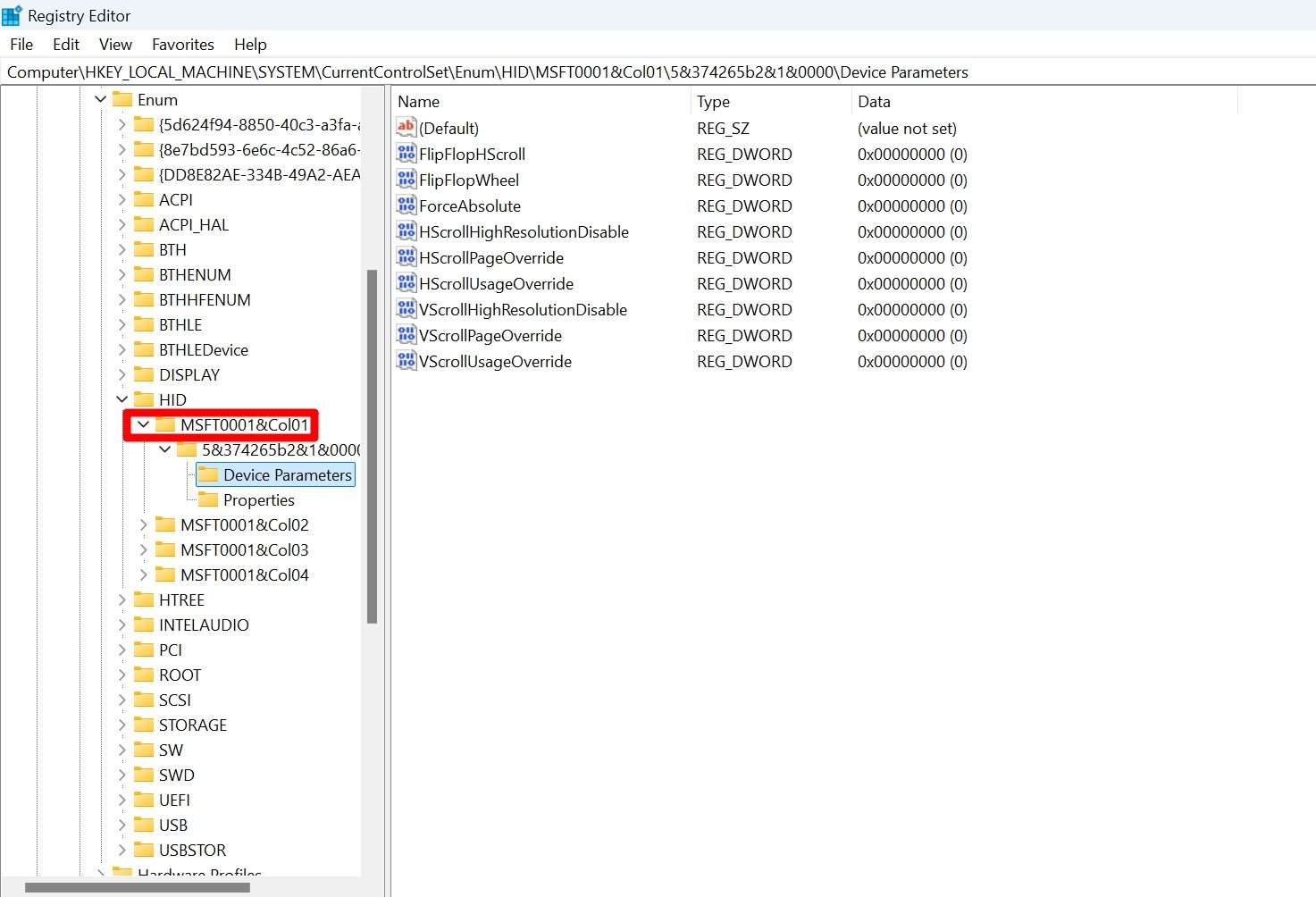Select the (Default) string value icon
Image resolution: width=1316 pixels, height=897 pixels.
[407, 128]
